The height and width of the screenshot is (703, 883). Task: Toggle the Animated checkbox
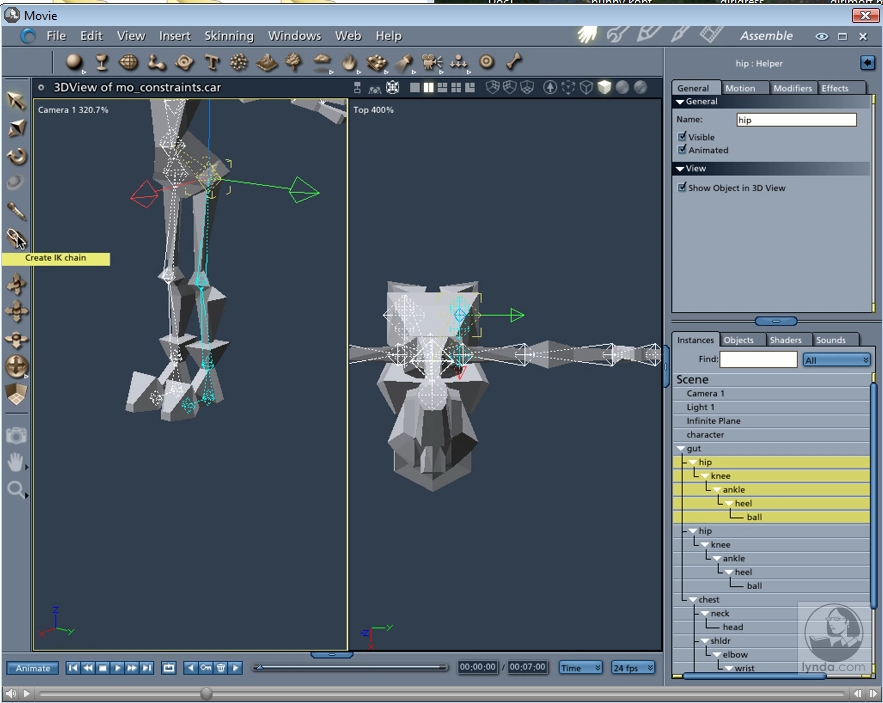click(683, 150)
